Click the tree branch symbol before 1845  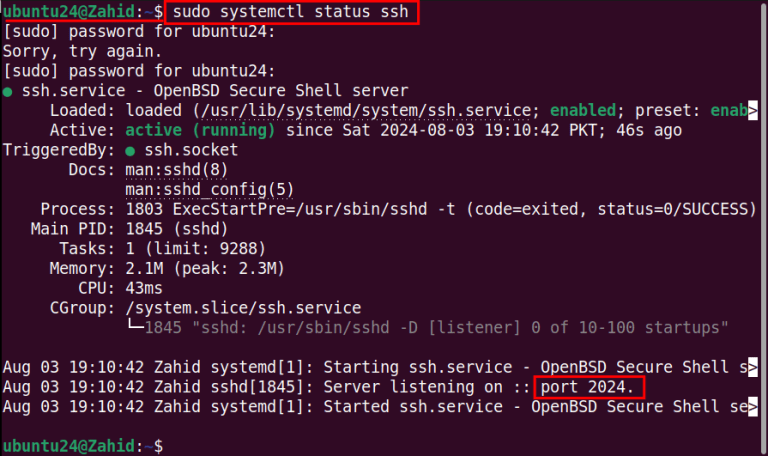click(x=133, y=327)
